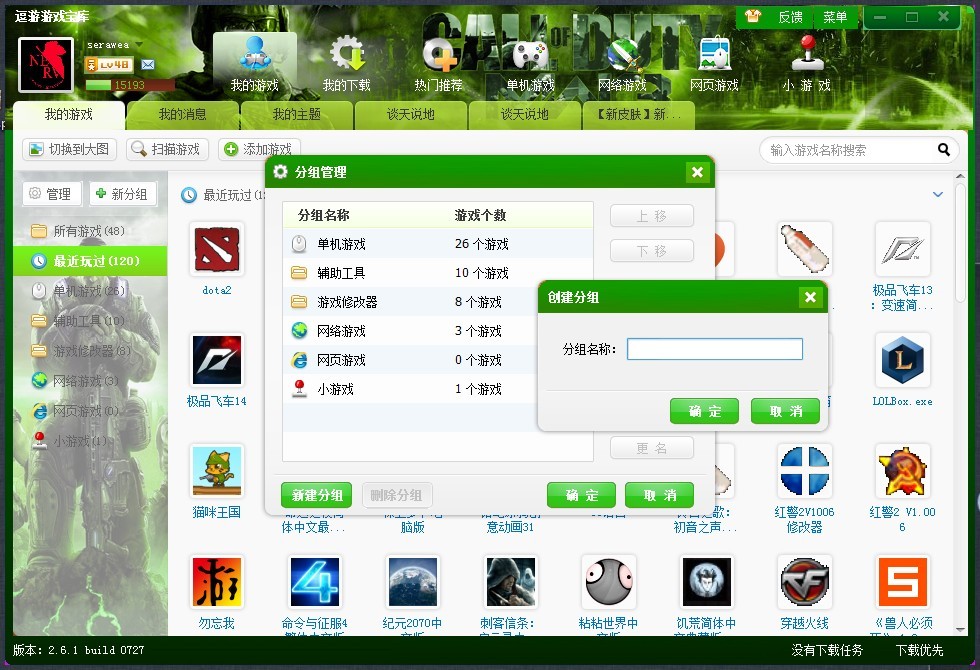Click 上移 in the group management dialog
Screen dimensions: 980x670
[652, 216]
